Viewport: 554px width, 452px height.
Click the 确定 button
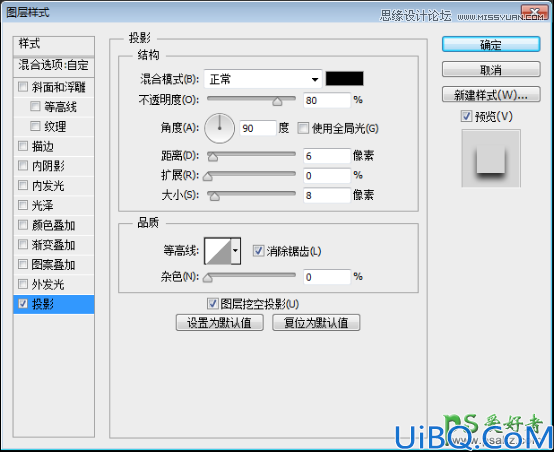[491, 45]
